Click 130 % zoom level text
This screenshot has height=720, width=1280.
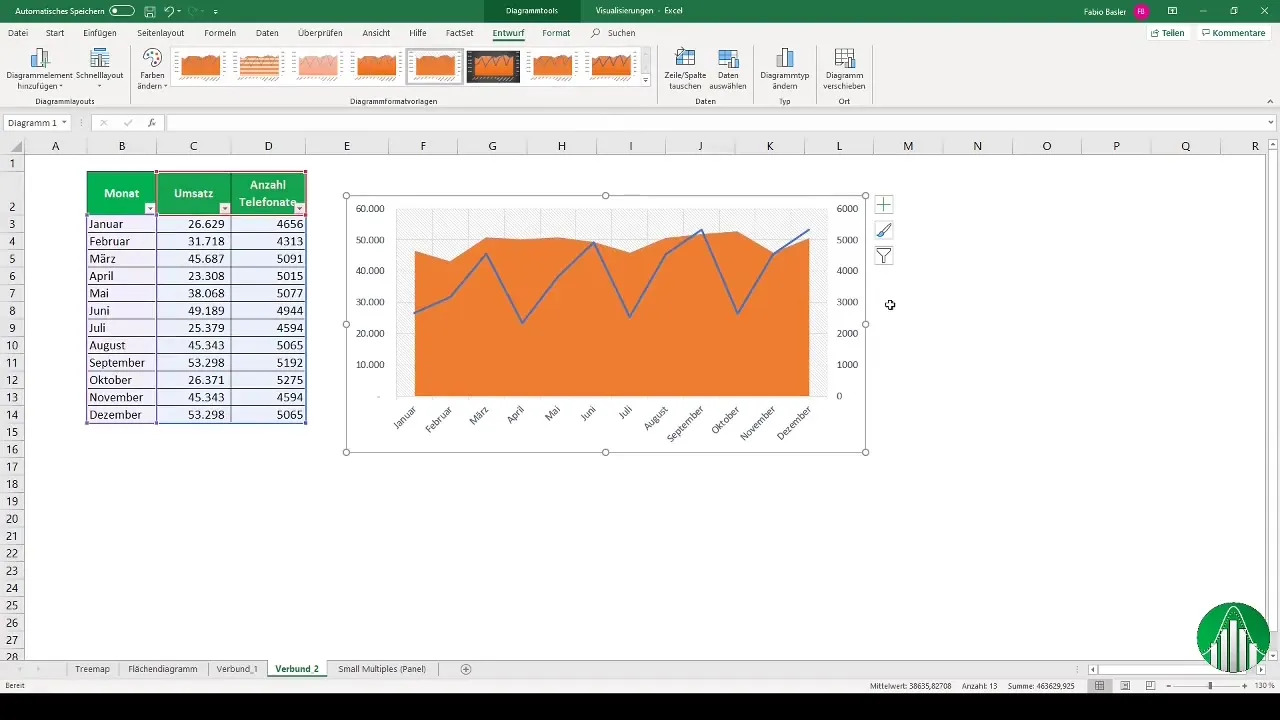pos(1264,685)
